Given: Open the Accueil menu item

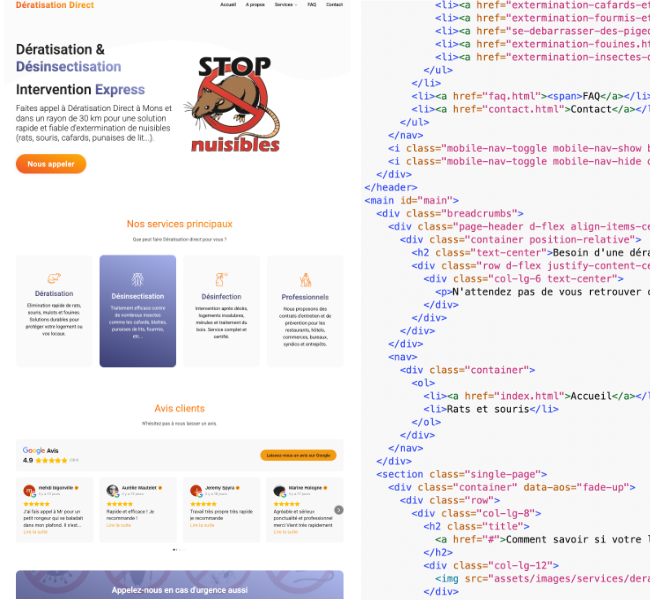Looking at the screenshot, I should click(228, 5).
